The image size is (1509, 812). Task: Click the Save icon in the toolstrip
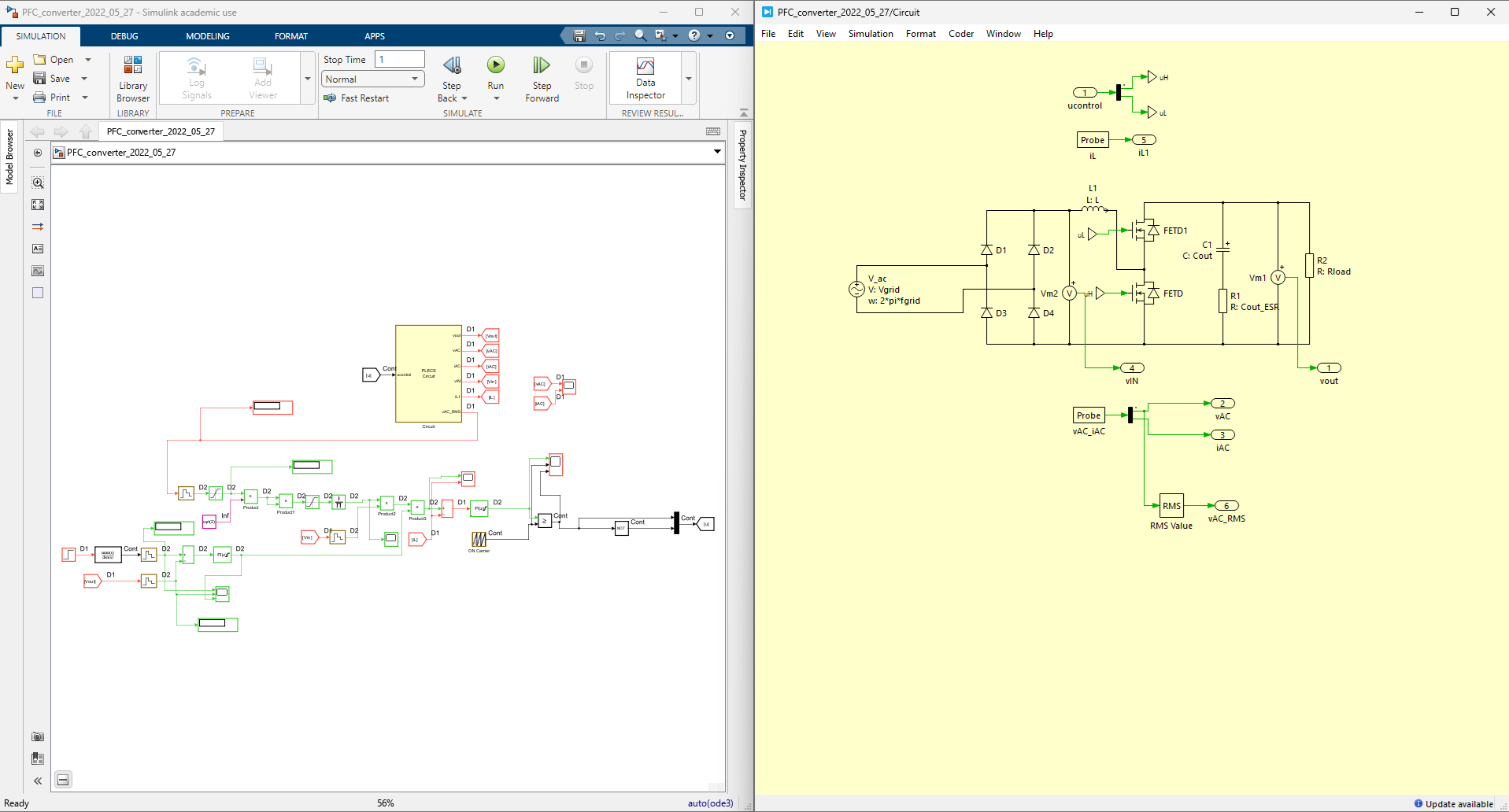pos(39,79)
